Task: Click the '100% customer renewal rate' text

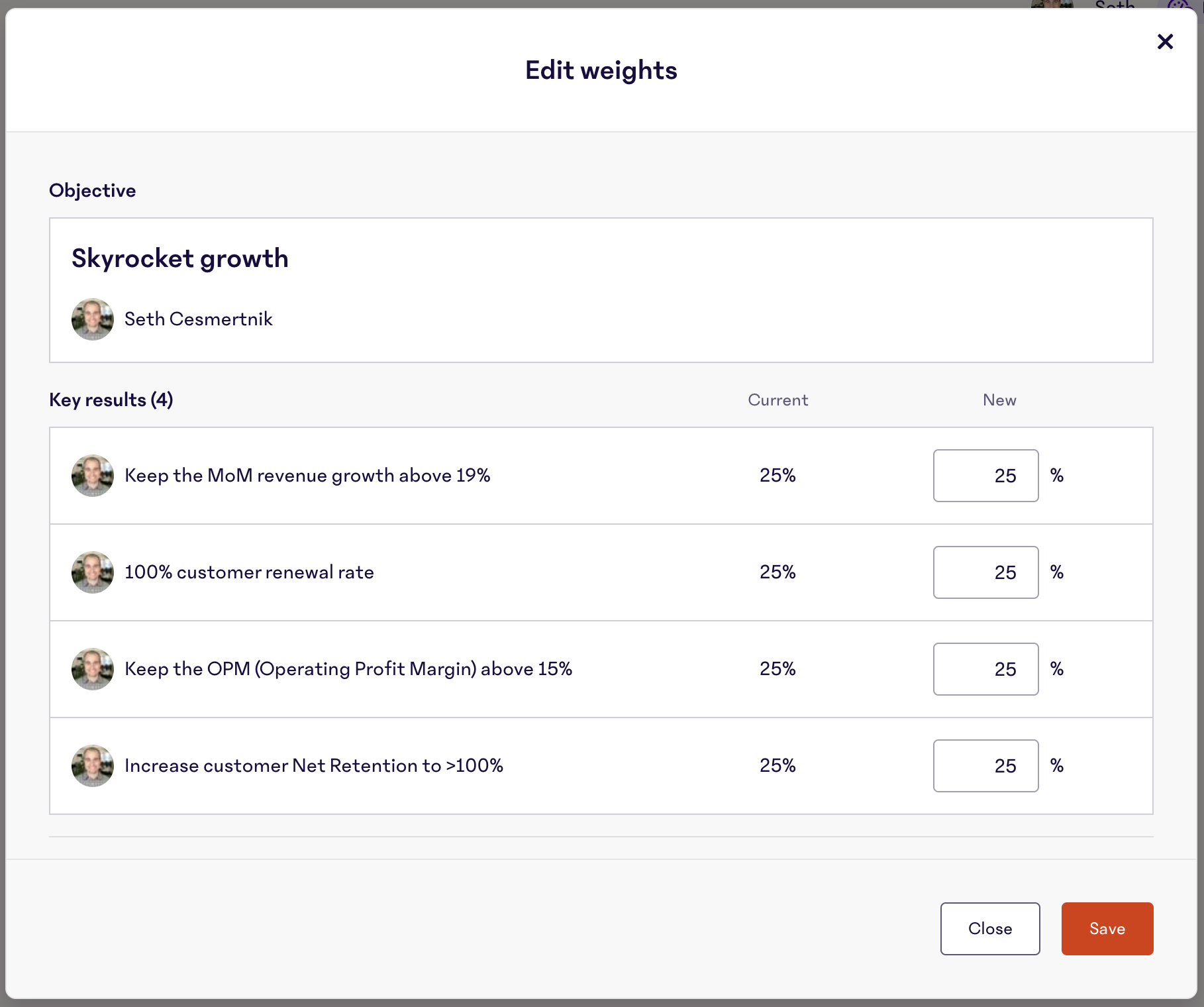Action: coord(249,572)
